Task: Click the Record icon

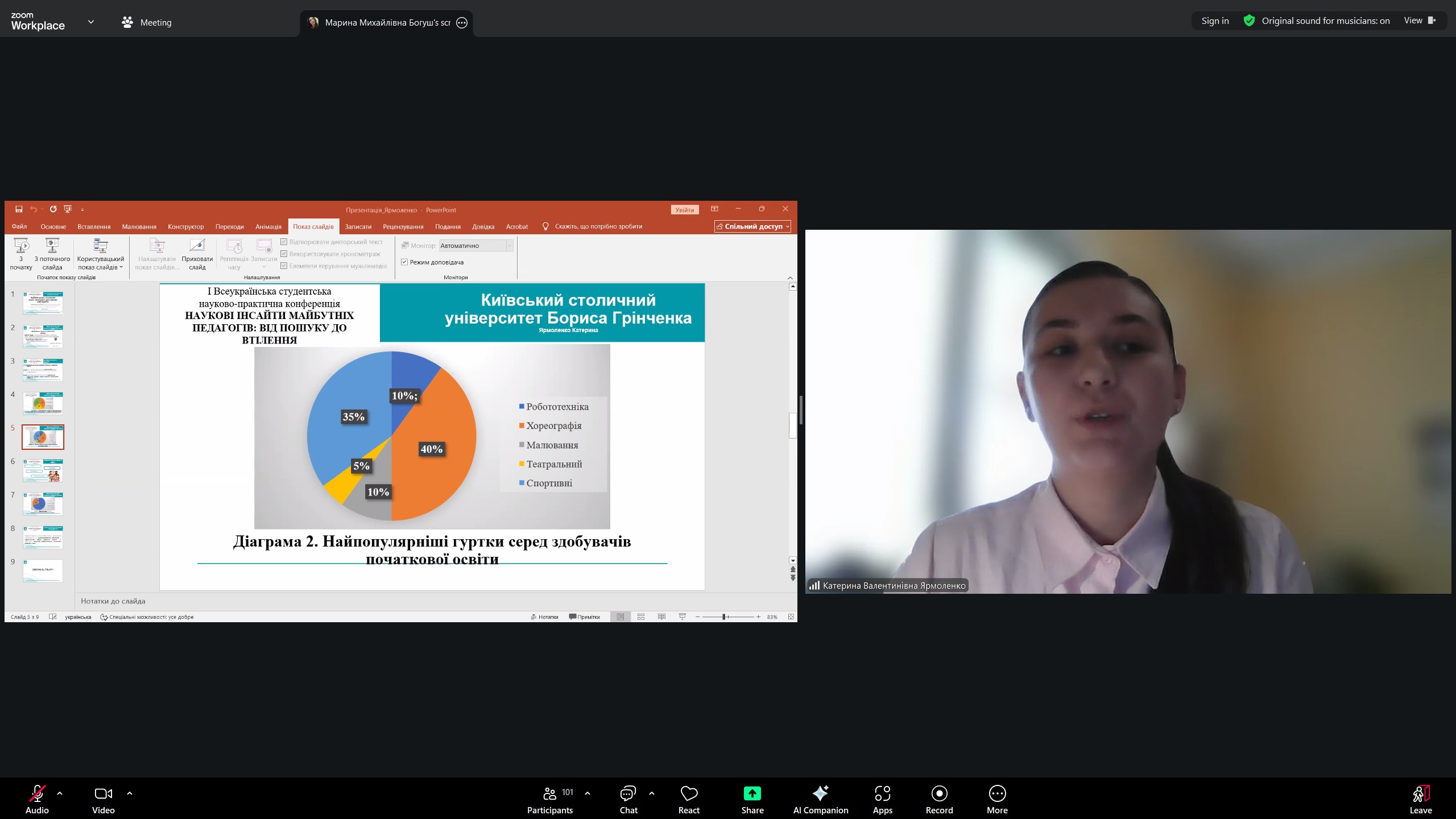Action: pyautogui.click(x=939, y=793)
